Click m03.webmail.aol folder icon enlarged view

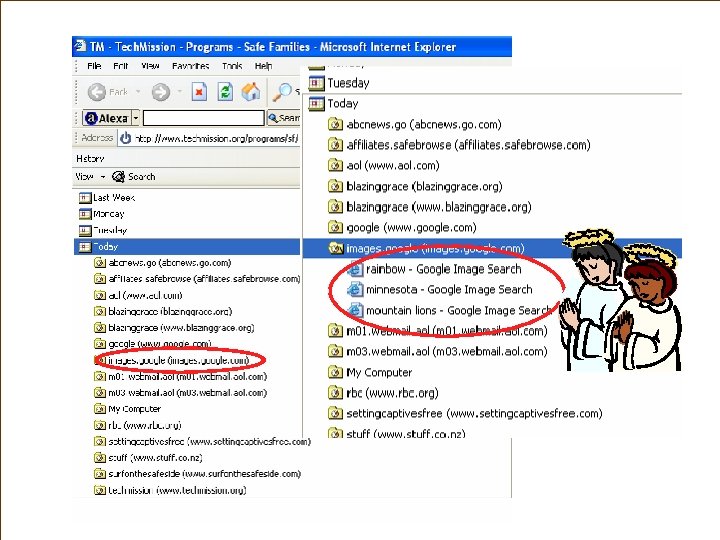335,352
